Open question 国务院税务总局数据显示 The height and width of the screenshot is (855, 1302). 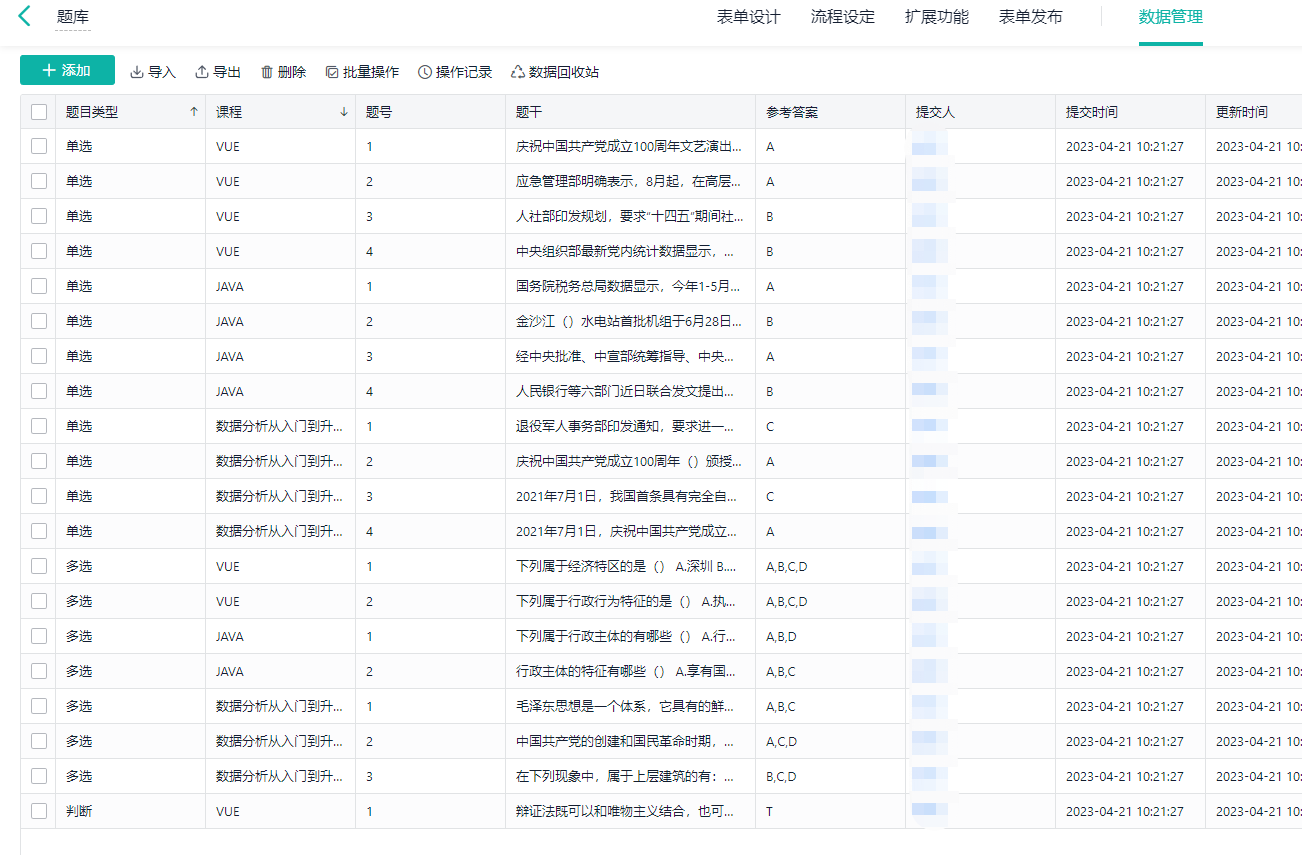click(x=629, y=287)
